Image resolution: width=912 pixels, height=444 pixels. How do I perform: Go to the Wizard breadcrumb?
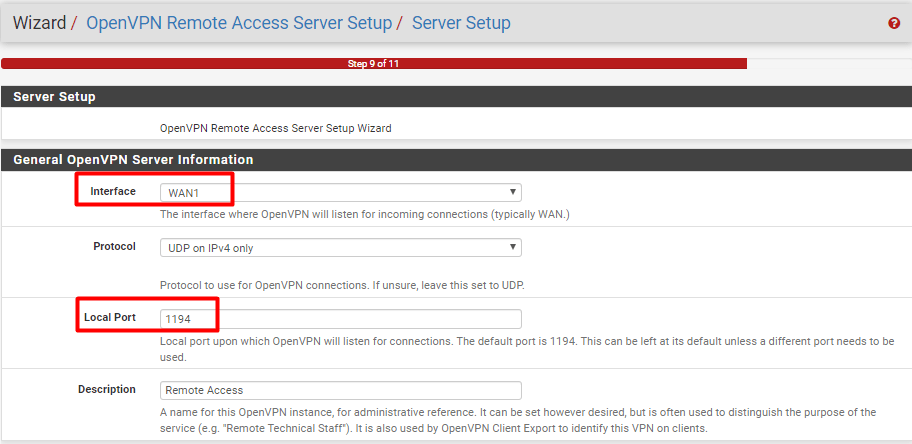click(x=39, y=22)
